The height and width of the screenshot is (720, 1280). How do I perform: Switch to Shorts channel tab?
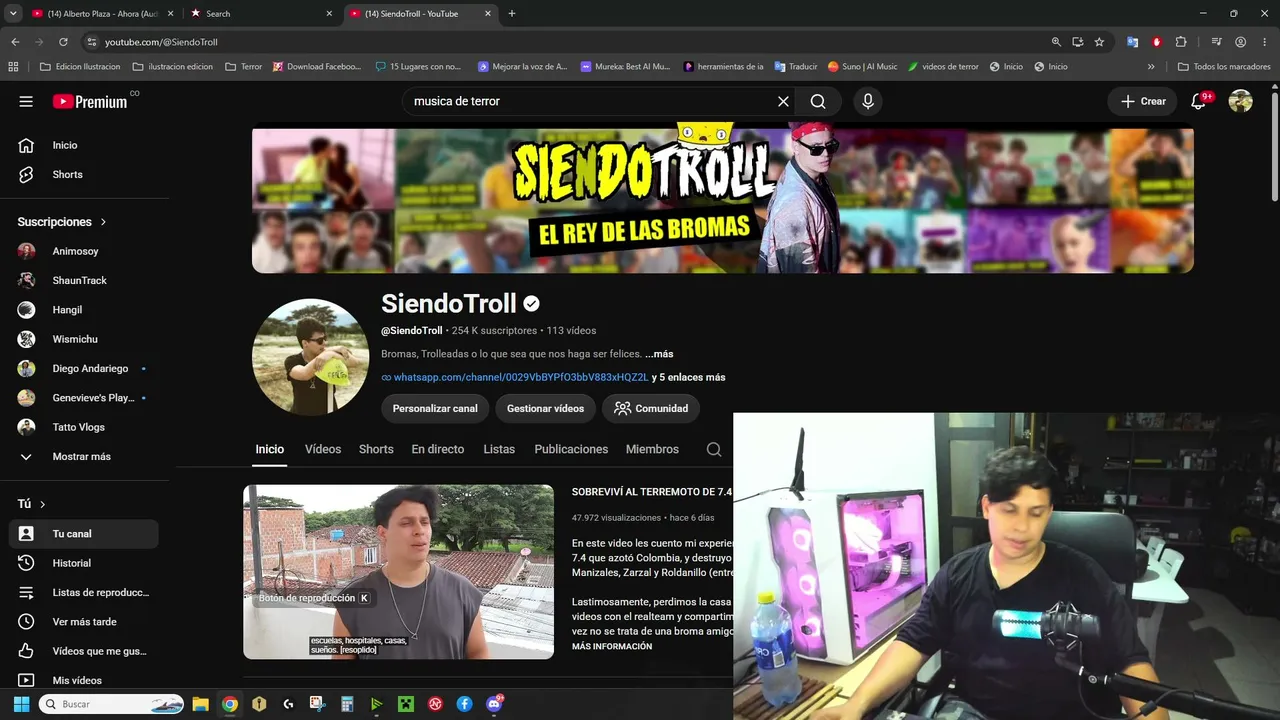point(376,449)
